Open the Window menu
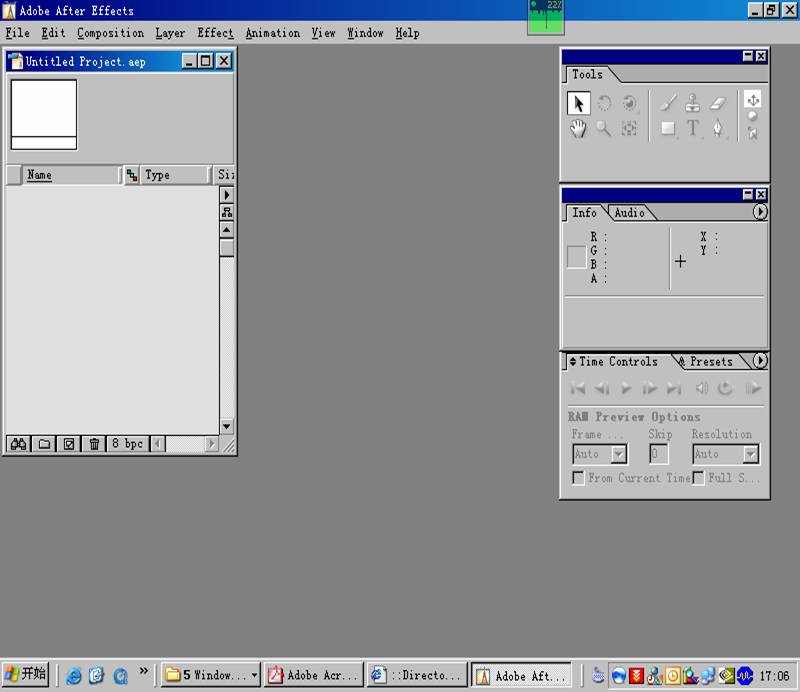This screenshot has width=800, height=692. [365, 33]
